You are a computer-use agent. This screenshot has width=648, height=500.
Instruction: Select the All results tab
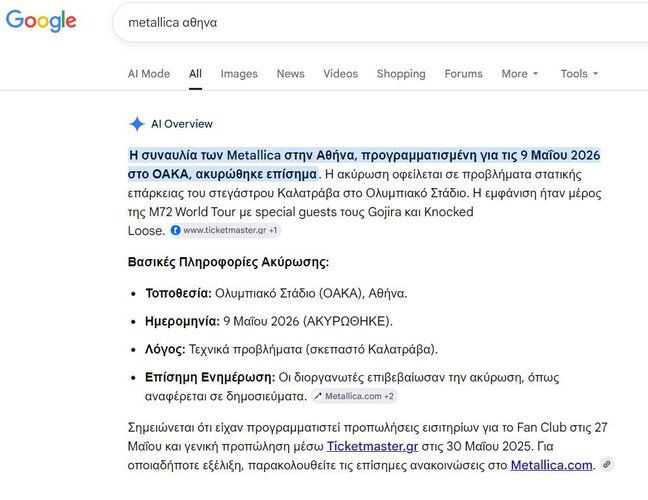click(195, 74)
